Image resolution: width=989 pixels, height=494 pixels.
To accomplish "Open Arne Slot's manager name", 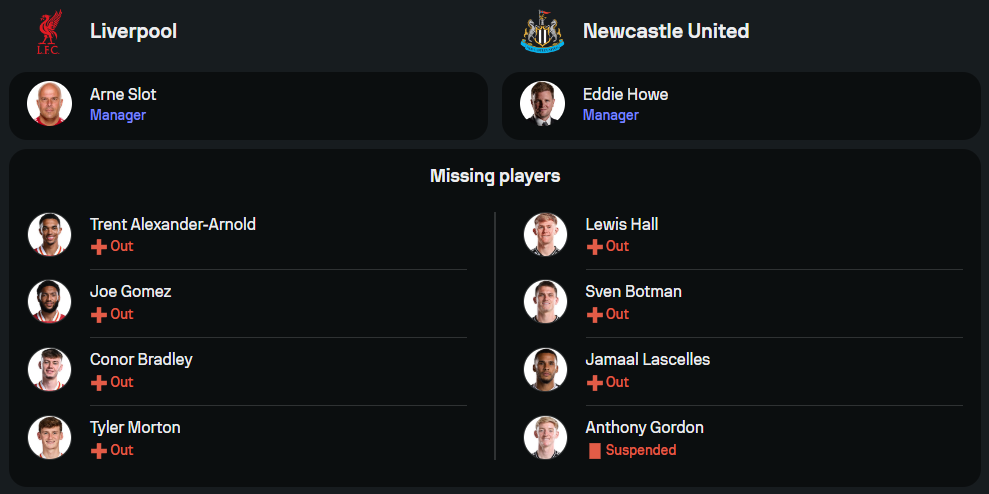I will tap(123, 94).
